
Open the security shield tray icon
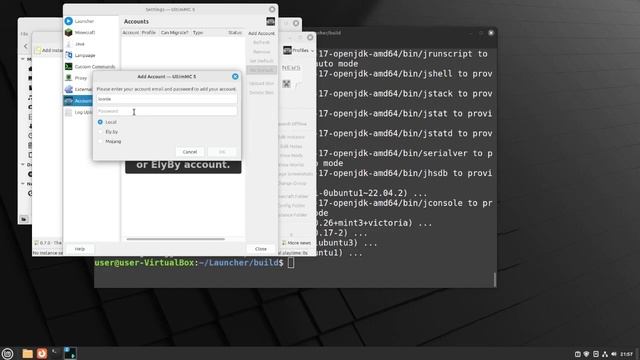pyautogui.click(x=587, y=354)
